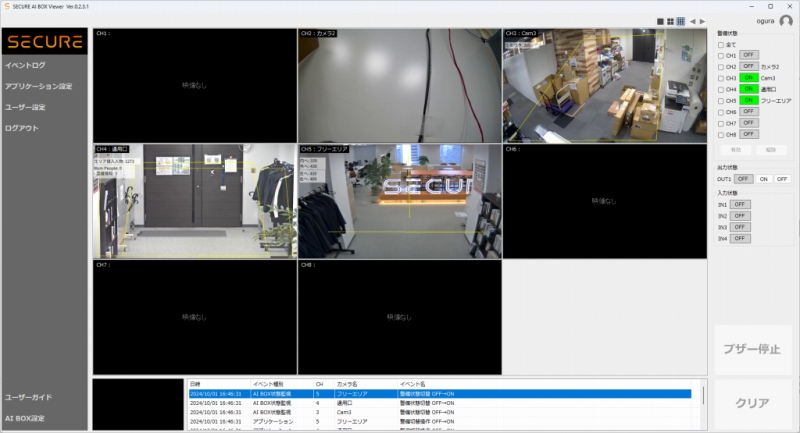Click the SECURE logo in sidebar
The image size is (800, 433).
tap(44, 42)
